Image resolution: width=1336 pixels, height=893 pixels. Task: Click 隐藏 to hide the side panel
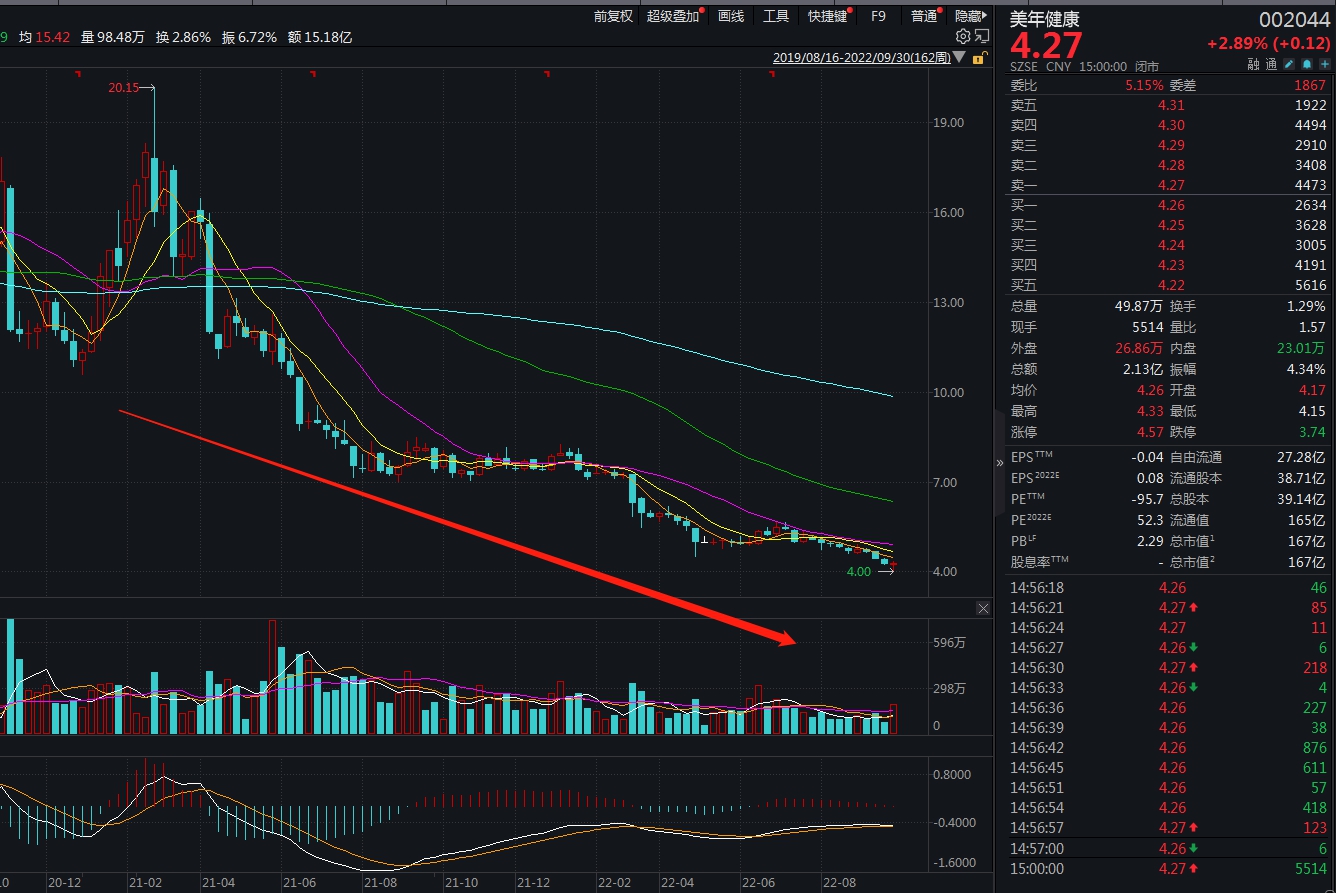[x=969, y=16]
